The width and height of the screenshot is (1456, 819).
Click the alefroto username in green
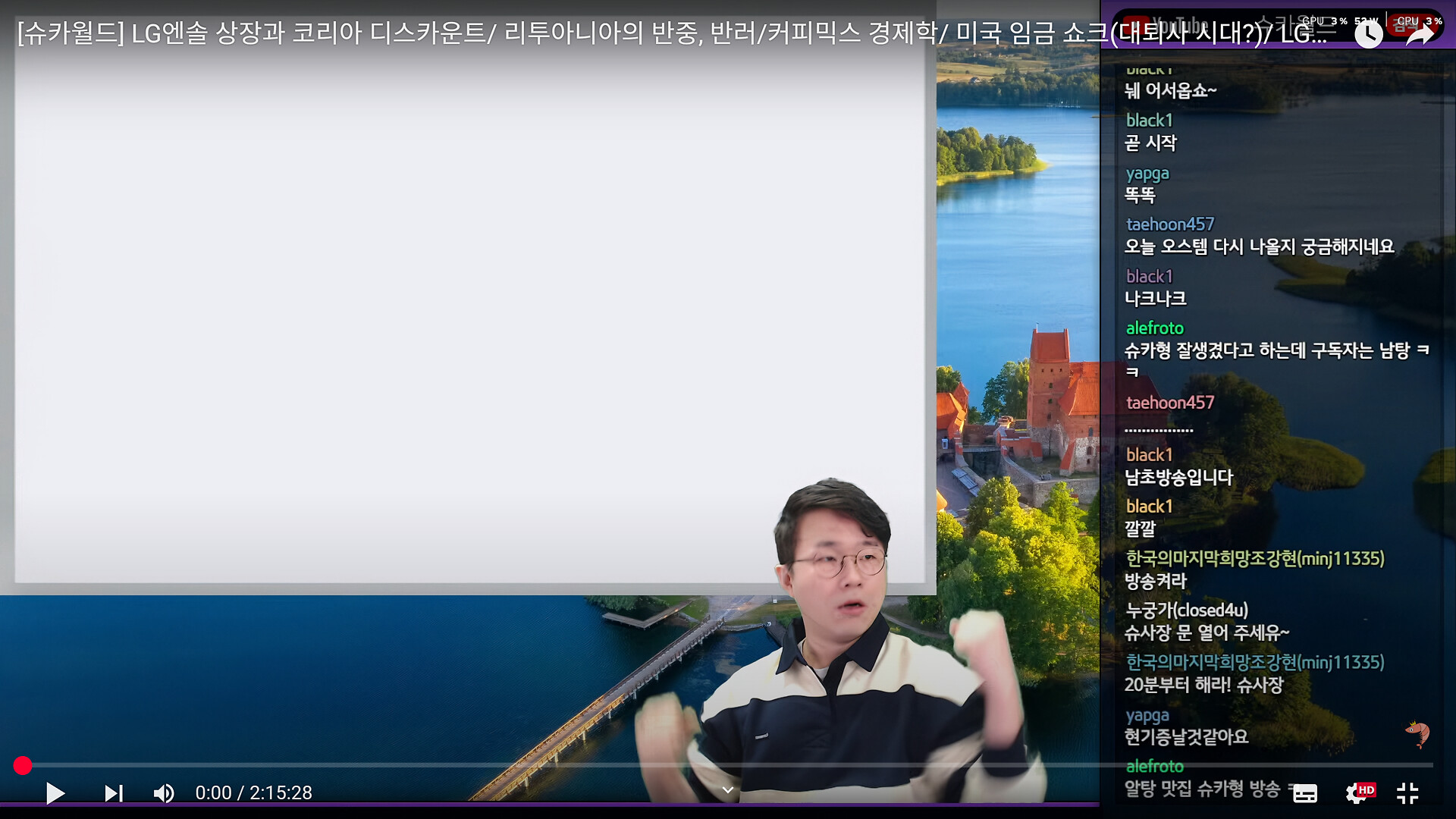click(1154, 328)
